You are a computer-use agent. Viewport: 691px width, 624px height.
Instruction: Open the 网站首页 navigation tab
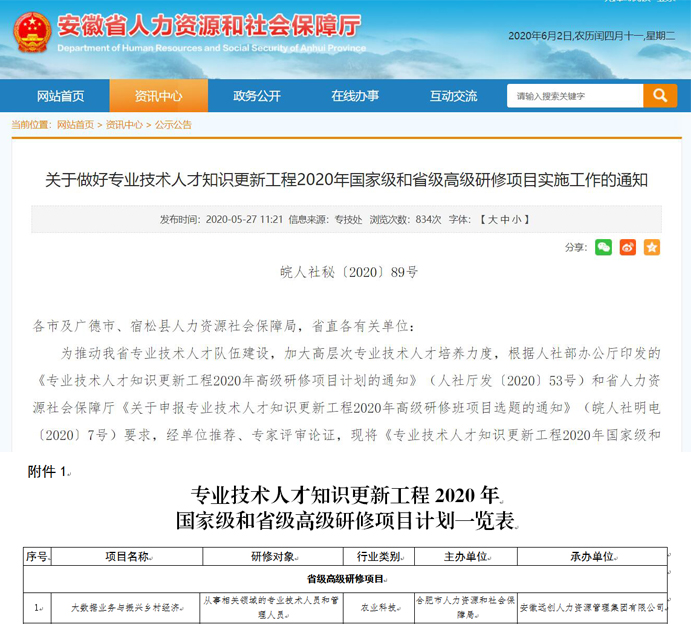60,96
